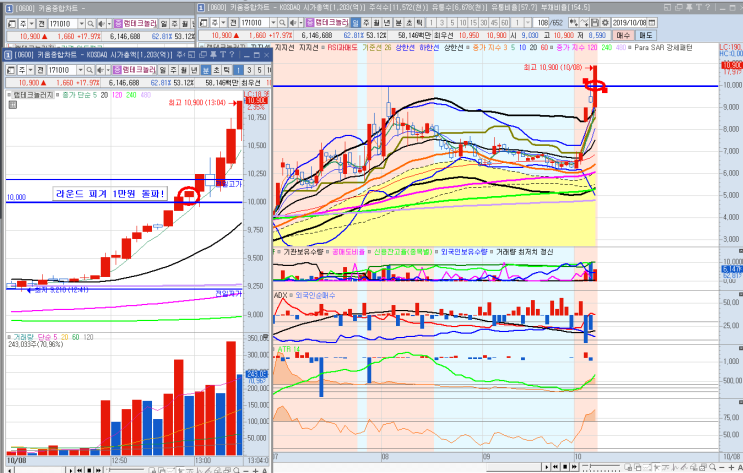Select 분 minute period in front window
Screen dimensions: 743x473
pyautogui.click(x=206, y=70)
